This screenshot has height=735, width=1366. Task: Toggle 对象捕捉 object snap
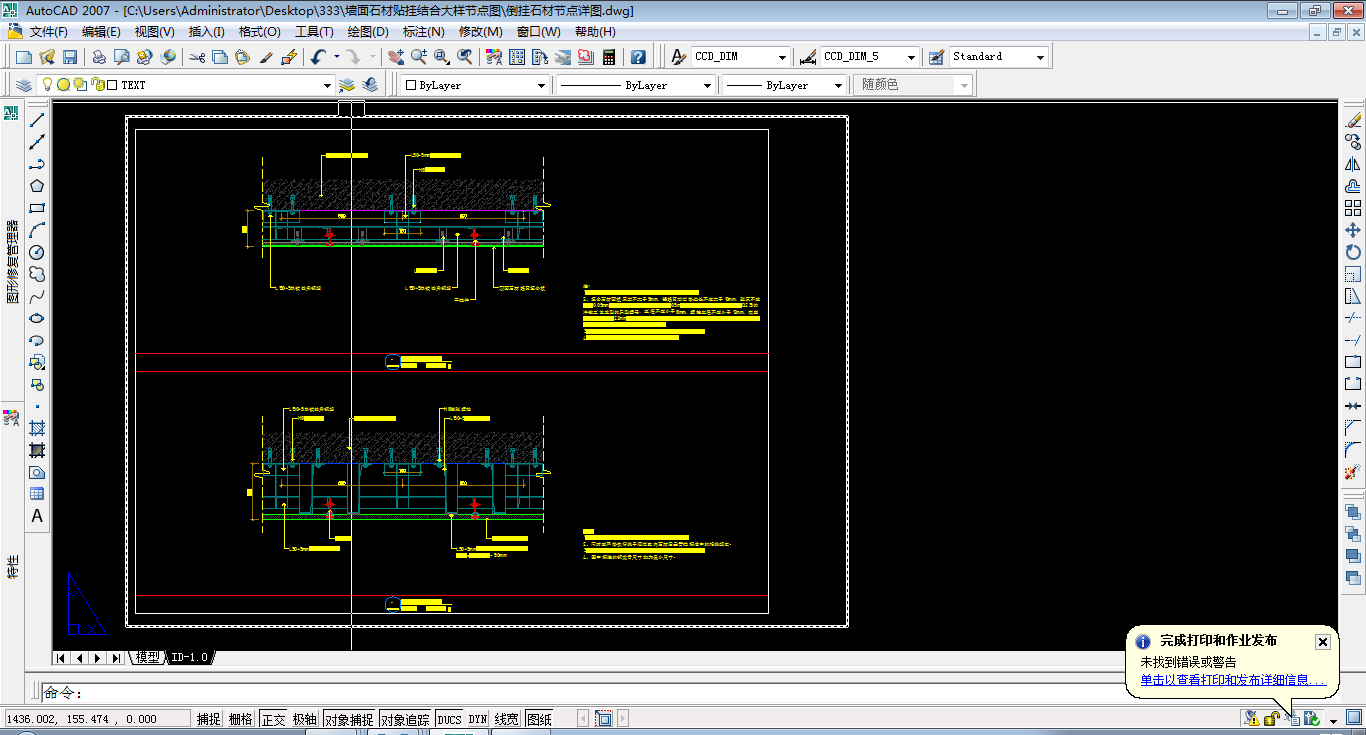(x=349, y=718)
